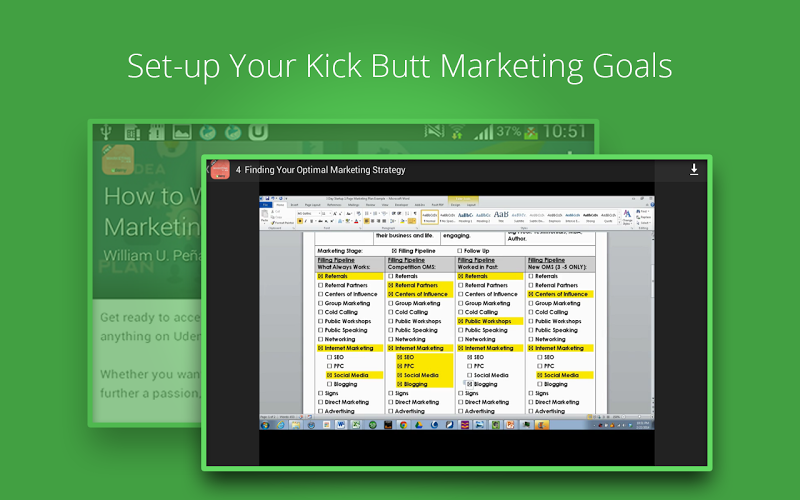
Task: Tap the faded course thumbnail in background card
Action: (x=117, y=159)
